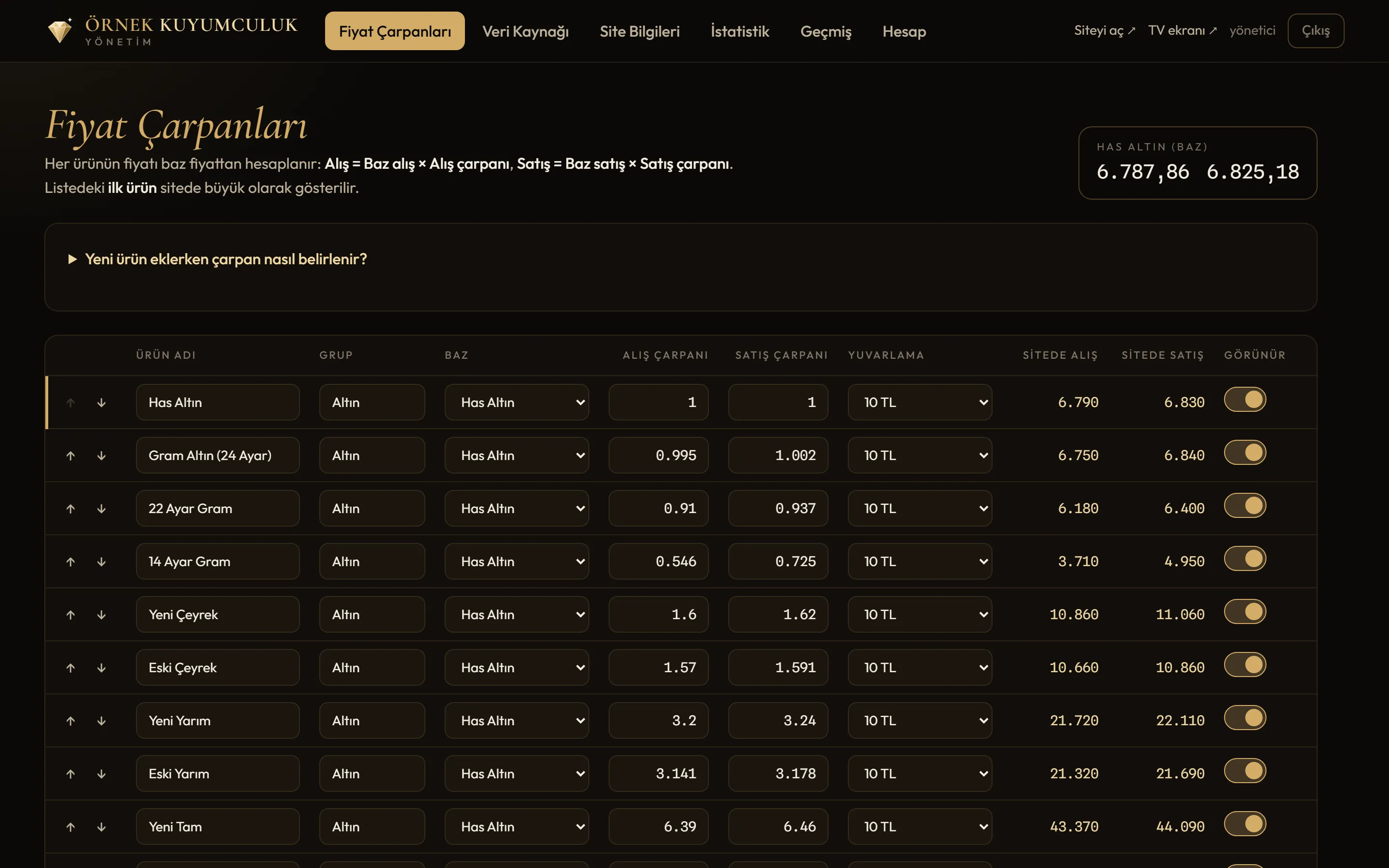
Task: Move Eski Yarım row down
Action: [x=102, y=774]
